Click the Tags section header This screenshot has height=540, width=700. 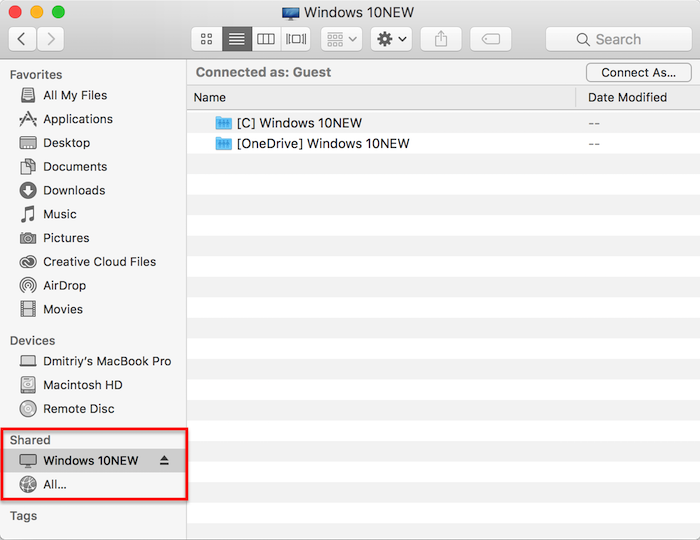point(23,516)
